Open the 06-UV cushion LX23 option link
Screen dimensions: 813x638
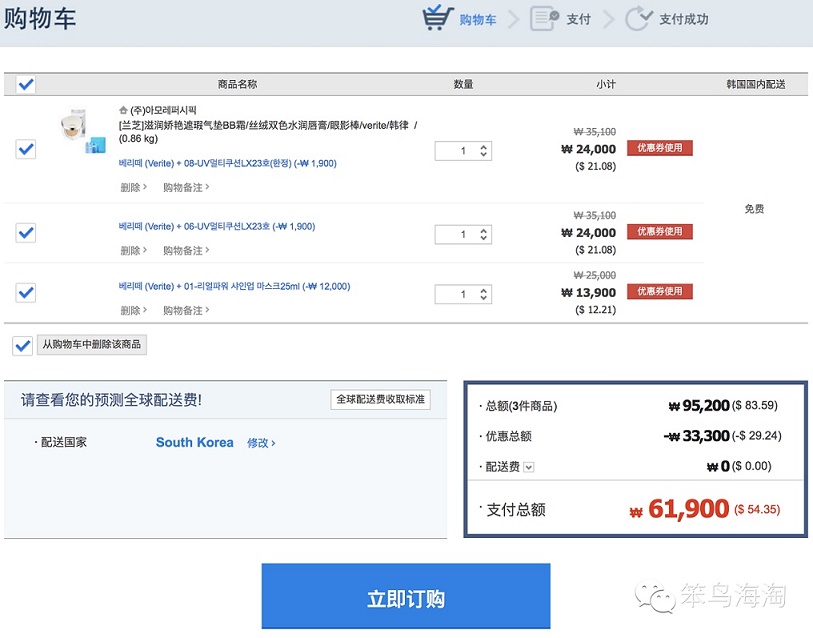point(217,227)
